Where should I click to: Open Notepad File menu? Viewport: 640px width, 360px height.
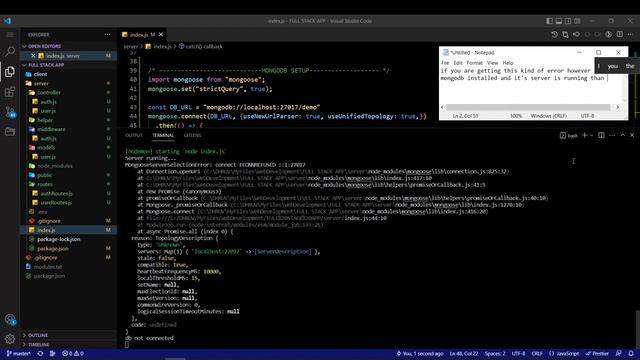pyautogui.click(x=445, y=63)
